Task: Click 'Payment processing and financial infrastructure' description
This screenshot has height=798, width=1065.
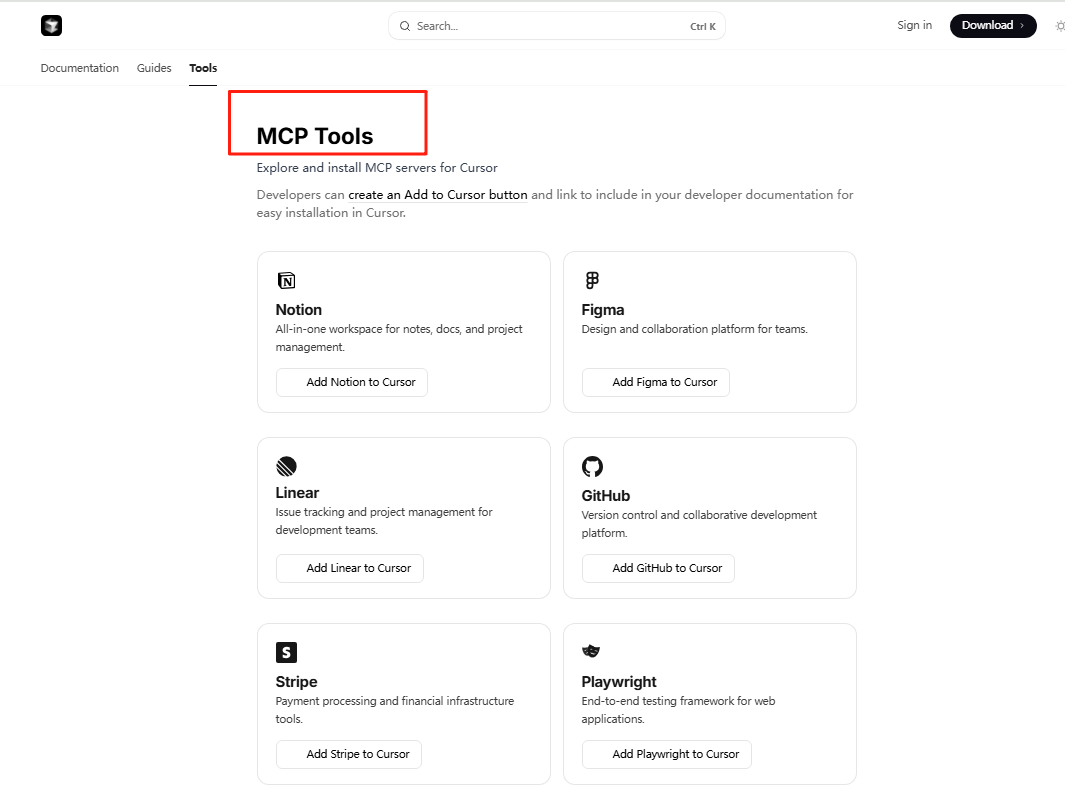Action: point(395,710)
